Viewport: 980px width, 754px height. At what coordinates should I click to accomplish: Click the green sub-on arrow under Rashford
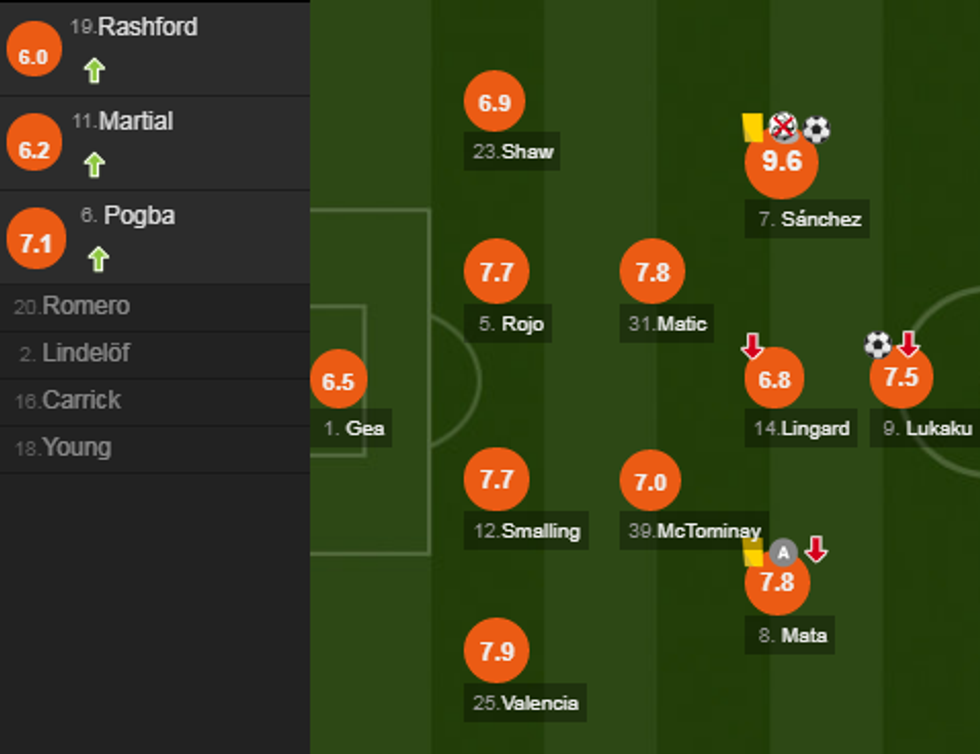(94, 71)
